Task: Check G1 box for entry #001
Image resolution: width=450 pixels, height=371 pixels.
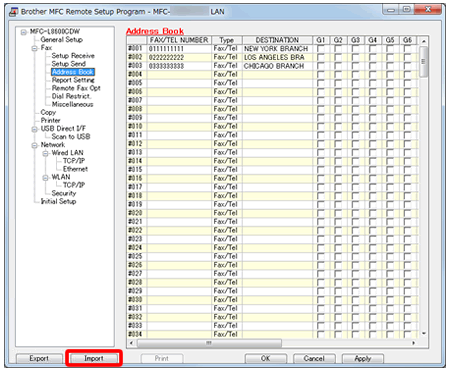Action: (321, 49)
